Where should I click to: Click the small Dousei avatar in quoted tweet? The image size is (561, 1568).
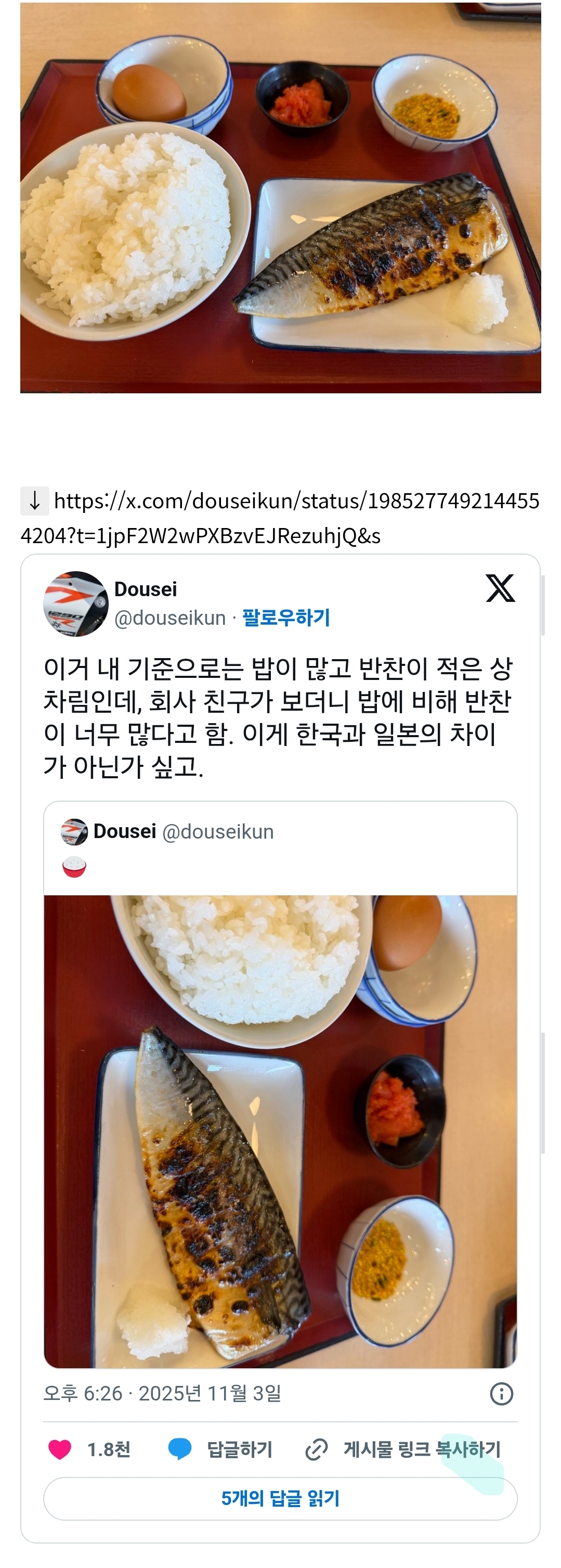[x=74, y=831]
